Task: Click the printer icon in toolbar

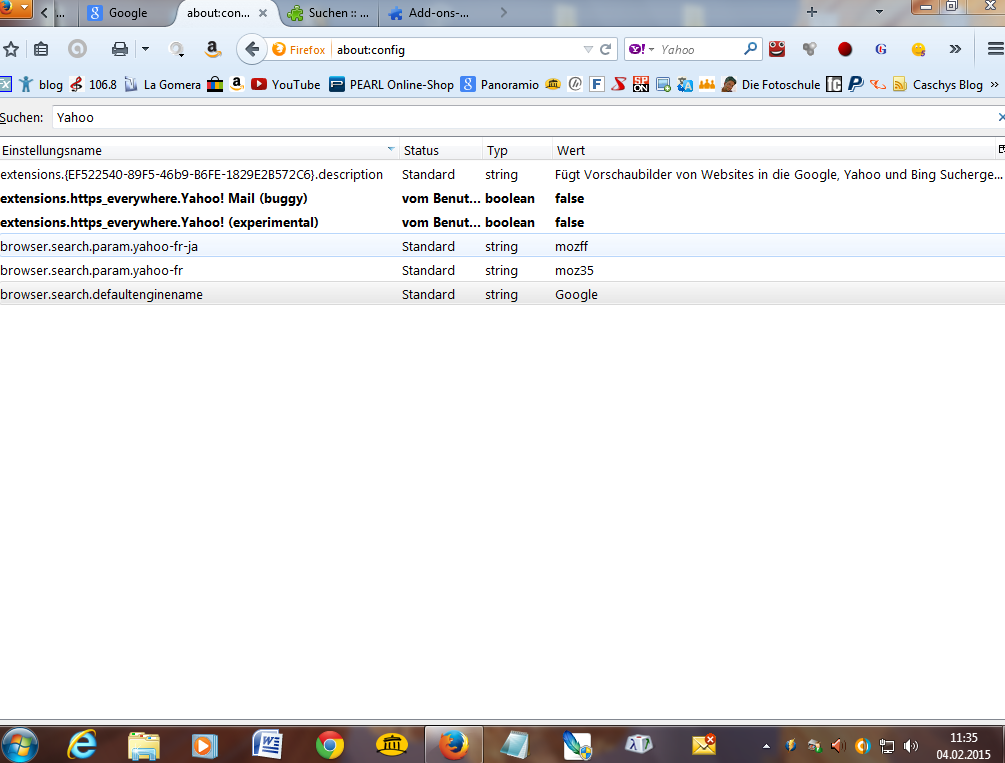Action: [x=119, y=49]
